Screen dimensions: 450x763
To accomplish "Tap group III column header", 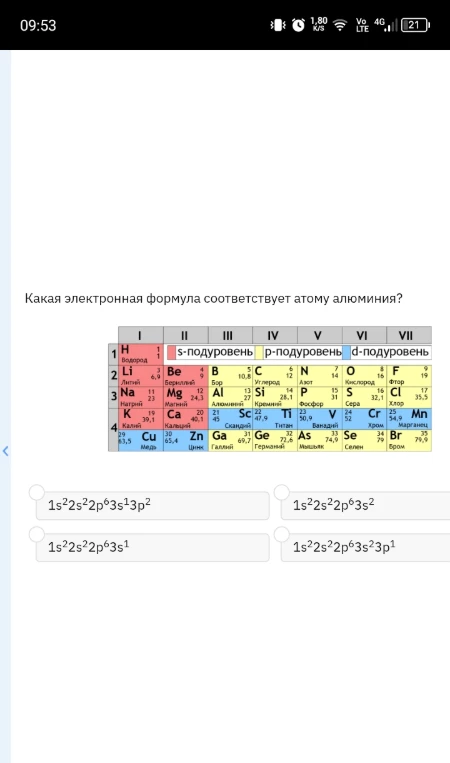I will [x=231, y=335].
